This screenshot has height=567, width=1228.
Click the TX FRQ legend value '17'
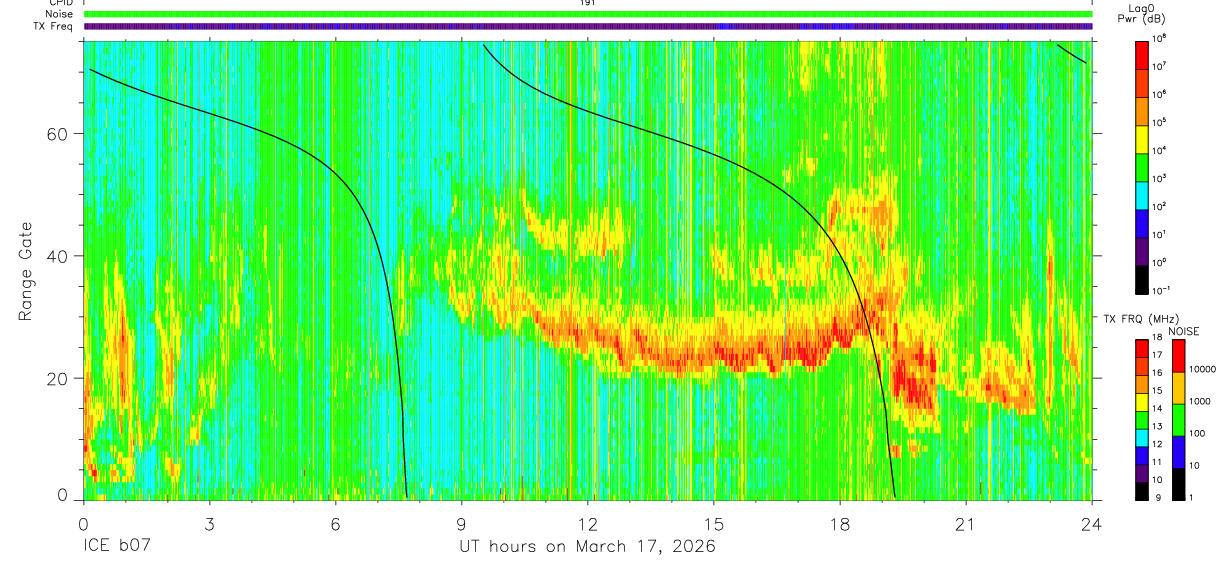coord(1158,355)
